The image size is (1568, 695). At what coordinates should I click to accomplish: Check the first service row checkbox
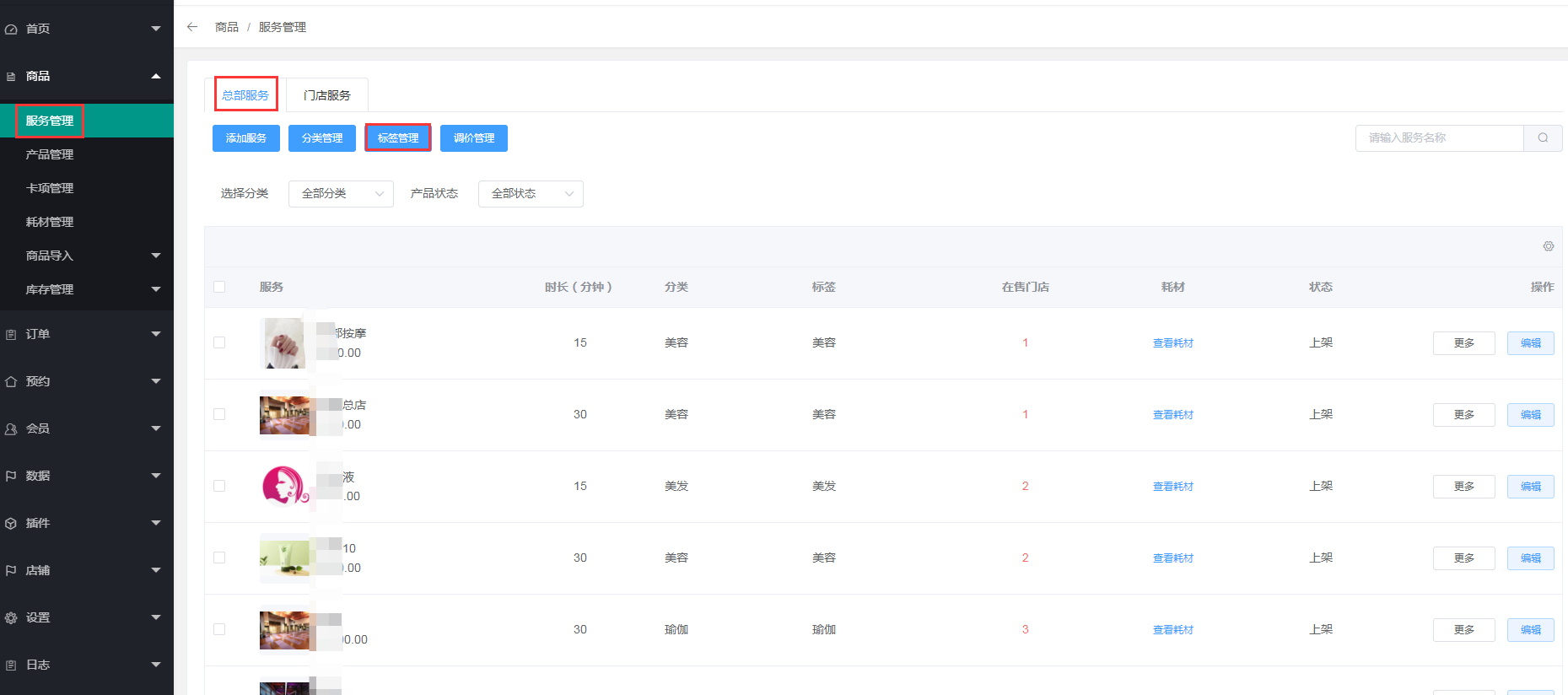pos(219,342)
